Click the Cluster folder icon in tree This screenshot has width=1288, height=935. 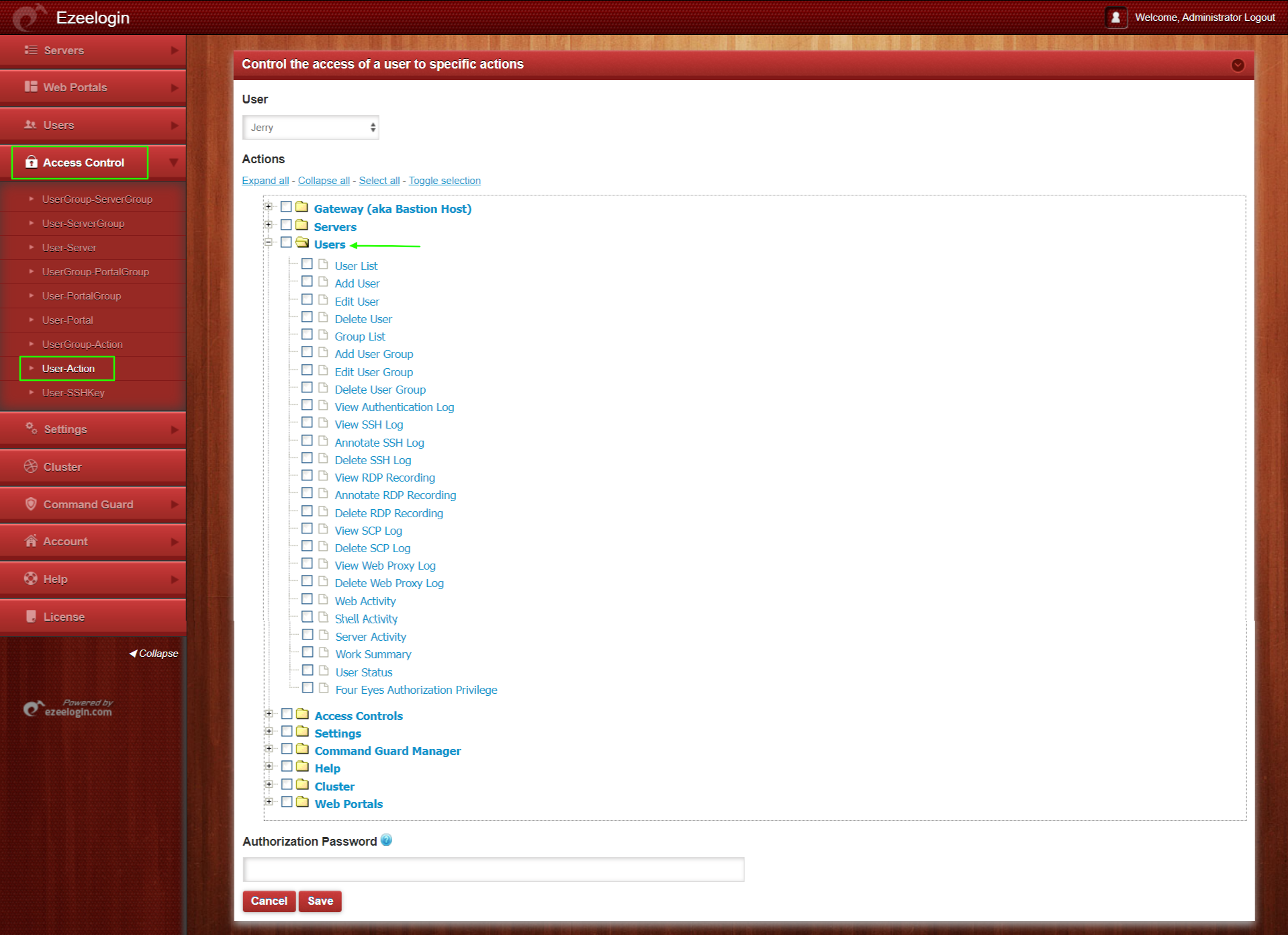pos(302,785)
